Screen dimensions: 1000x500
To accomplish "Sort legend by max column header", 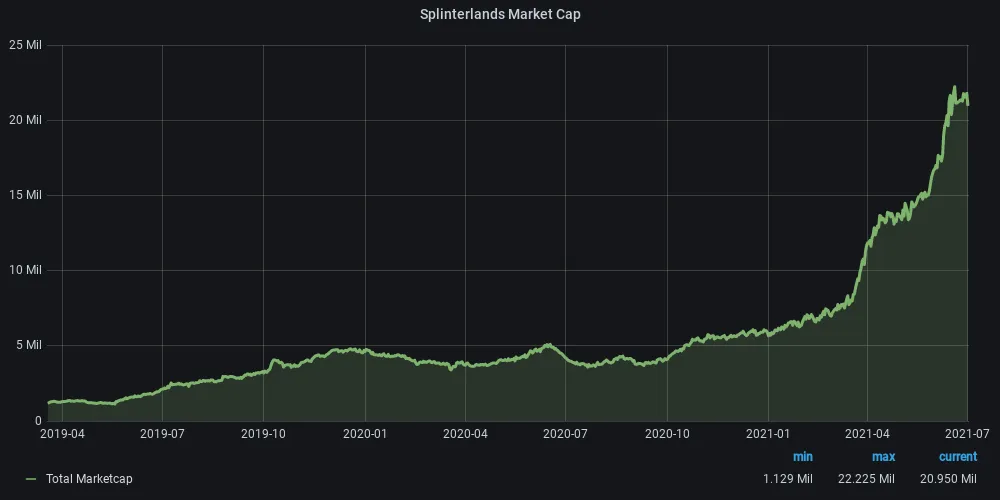I will 883,457.
